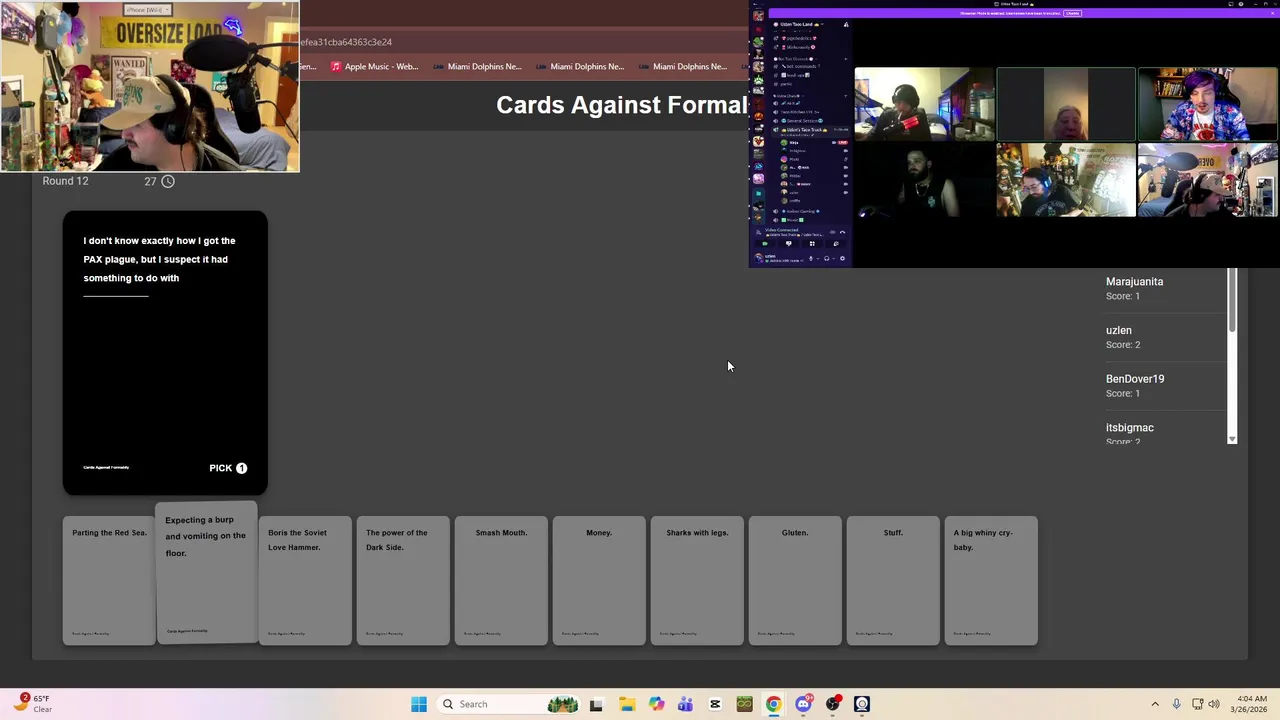Click itsbigmac in the scoreboard

click(1130, 428)
